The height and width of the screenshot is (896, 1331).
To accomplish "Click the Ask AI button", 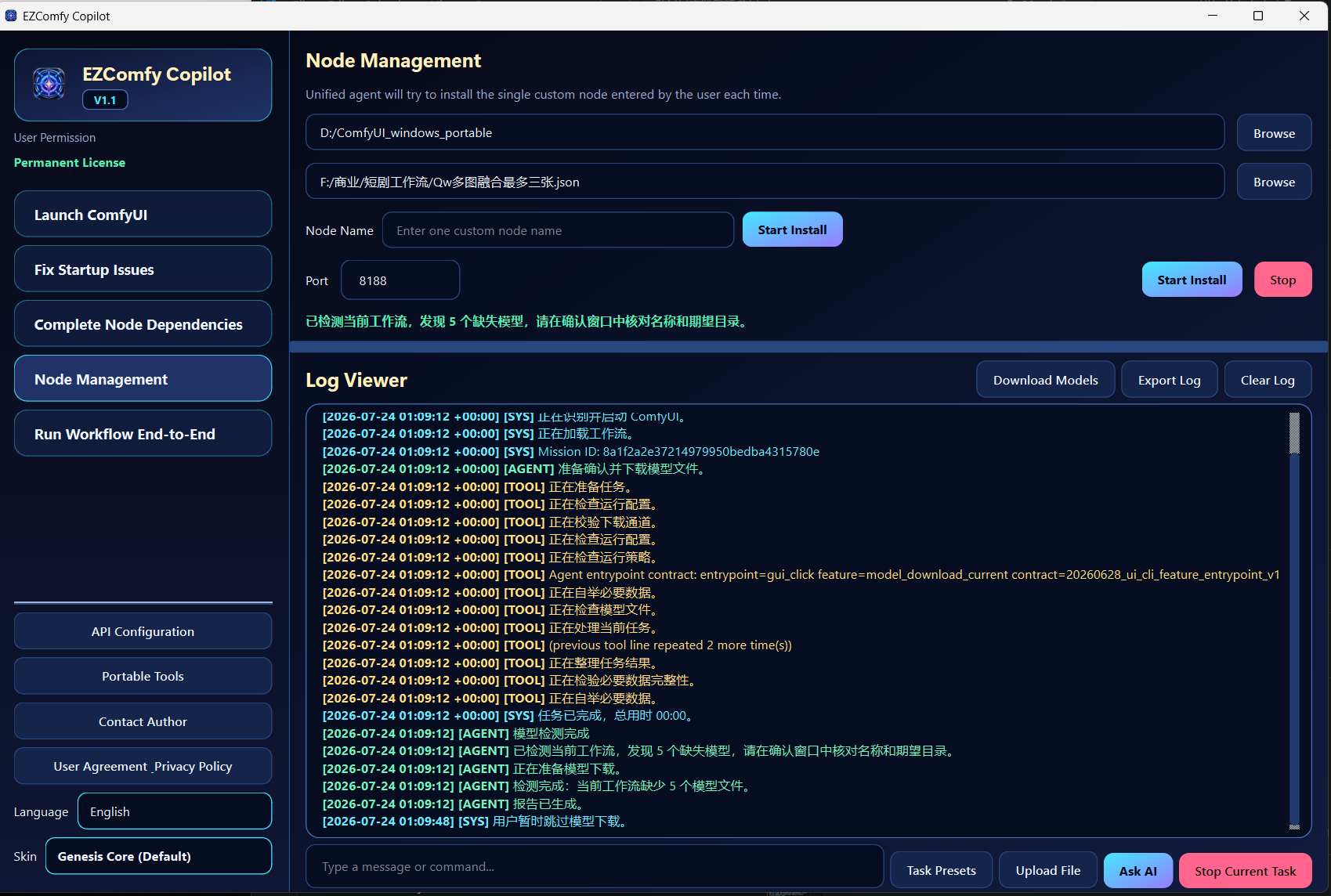I will pos(1137,871).
